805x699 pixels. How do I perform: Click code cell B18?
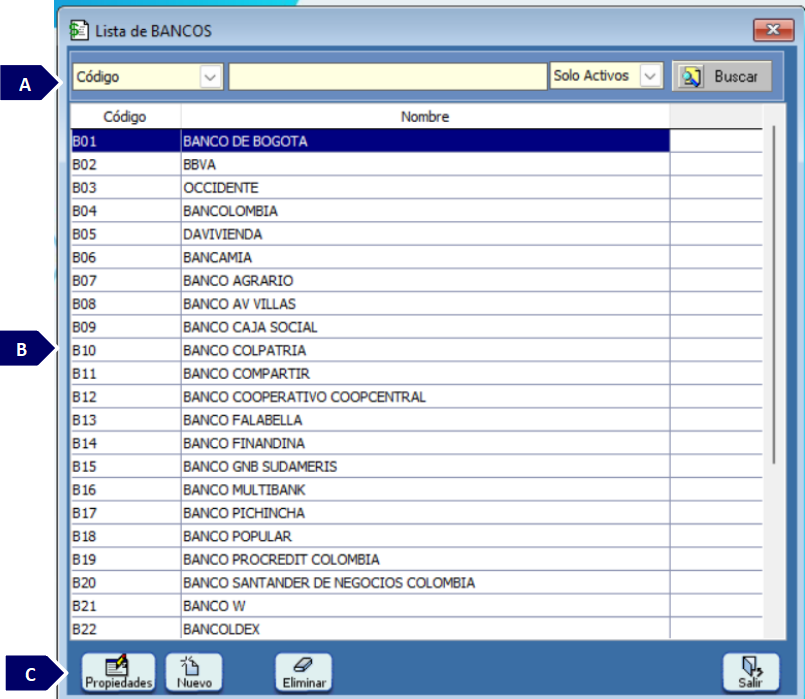coord(126,536)
